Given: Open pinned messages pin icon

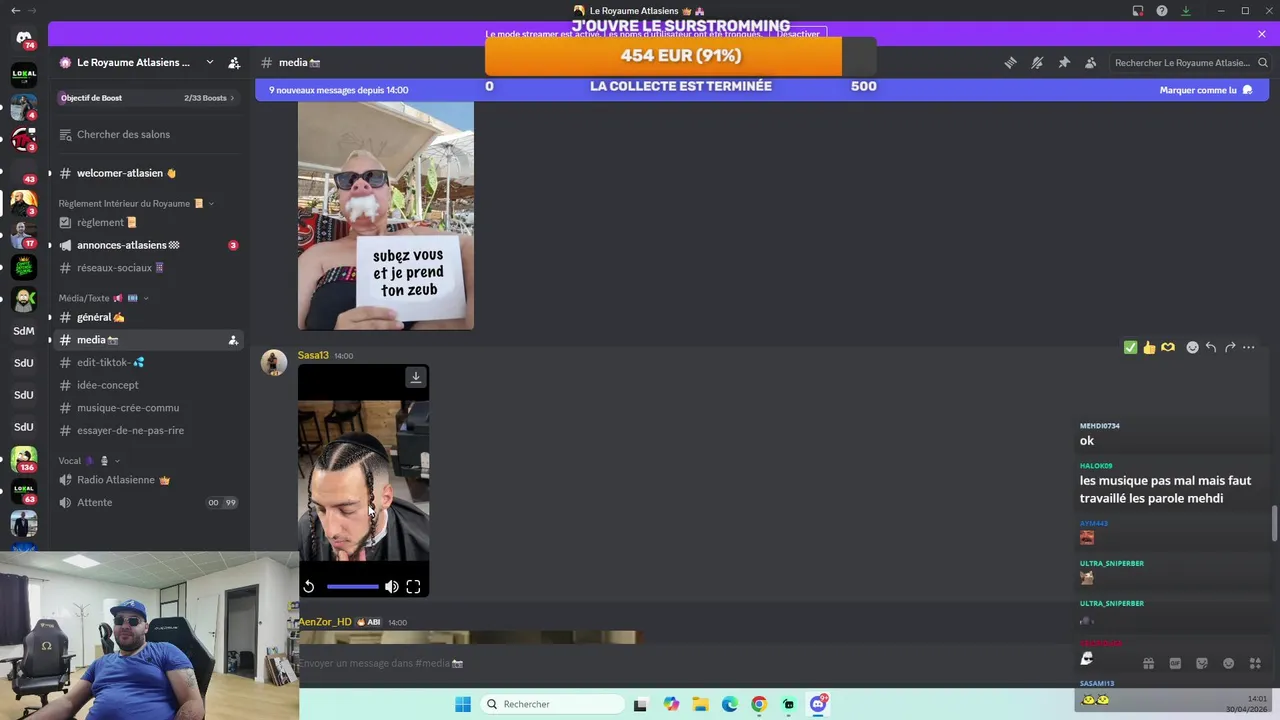Looking at the screenshot, I should click(1064, 62).
